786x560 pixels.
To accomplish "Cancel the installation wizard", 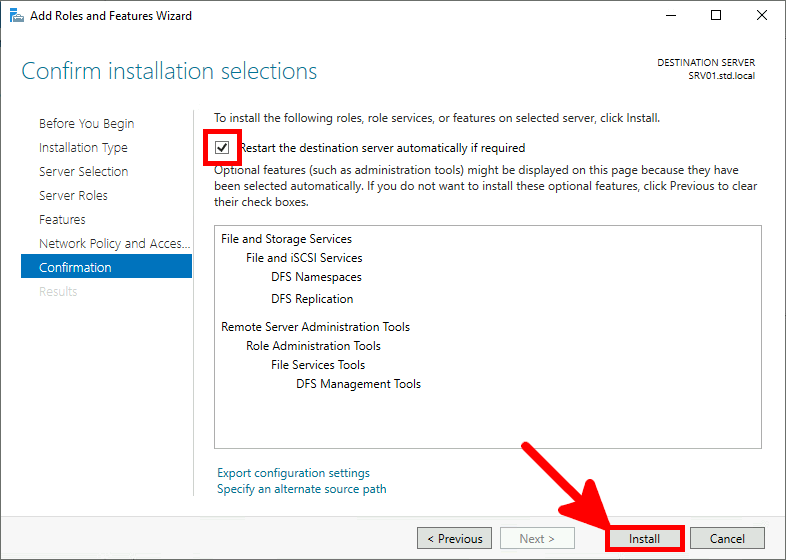I will tap(727, 539).
